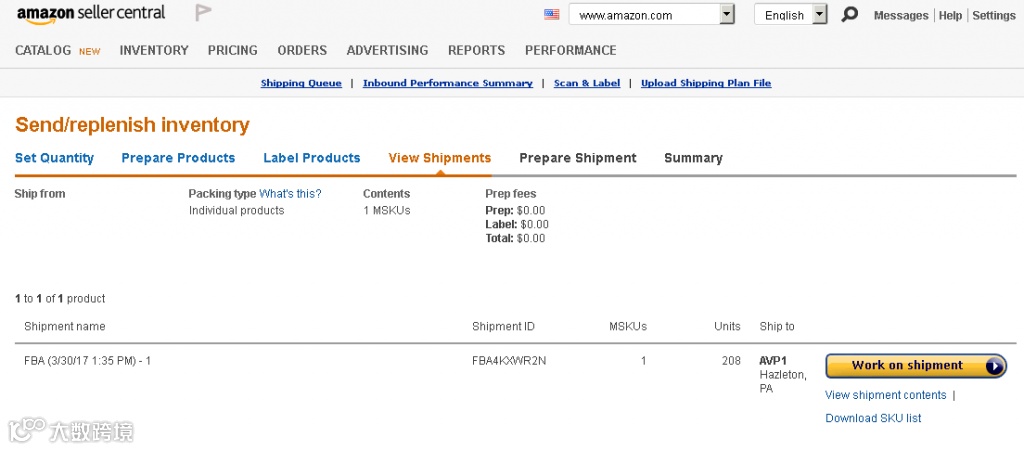1024x450 pixels.
Task: Open the Catalog menu
Action: (x=43, y=50)
